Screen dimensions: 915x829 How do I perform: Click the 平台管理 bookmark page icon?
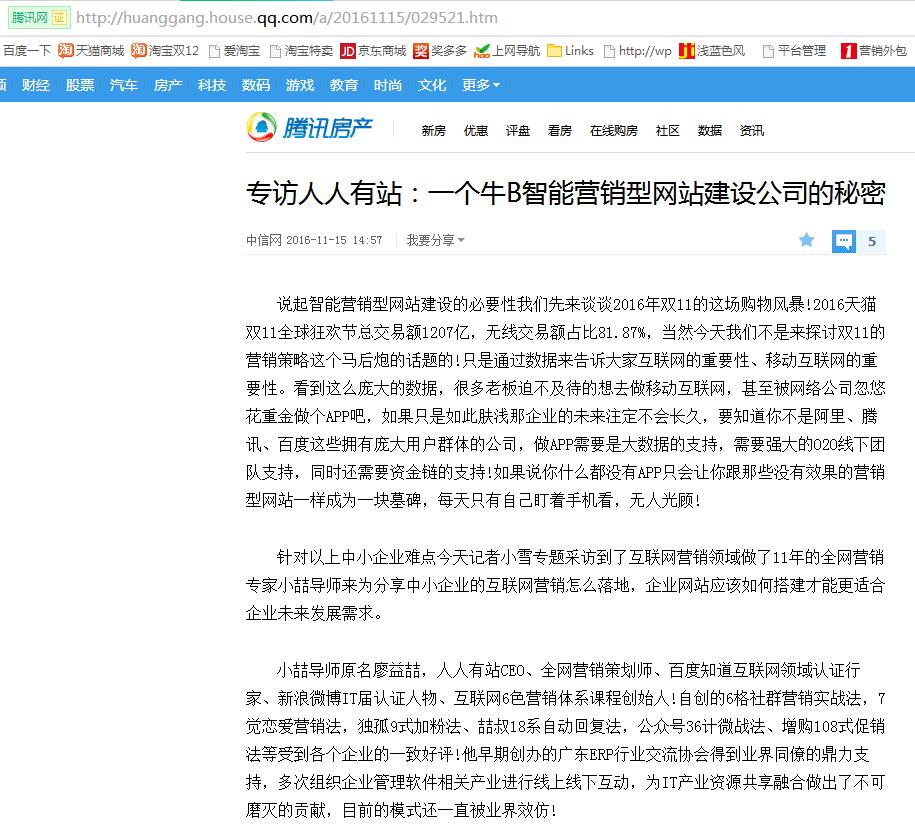coord(769,51)
